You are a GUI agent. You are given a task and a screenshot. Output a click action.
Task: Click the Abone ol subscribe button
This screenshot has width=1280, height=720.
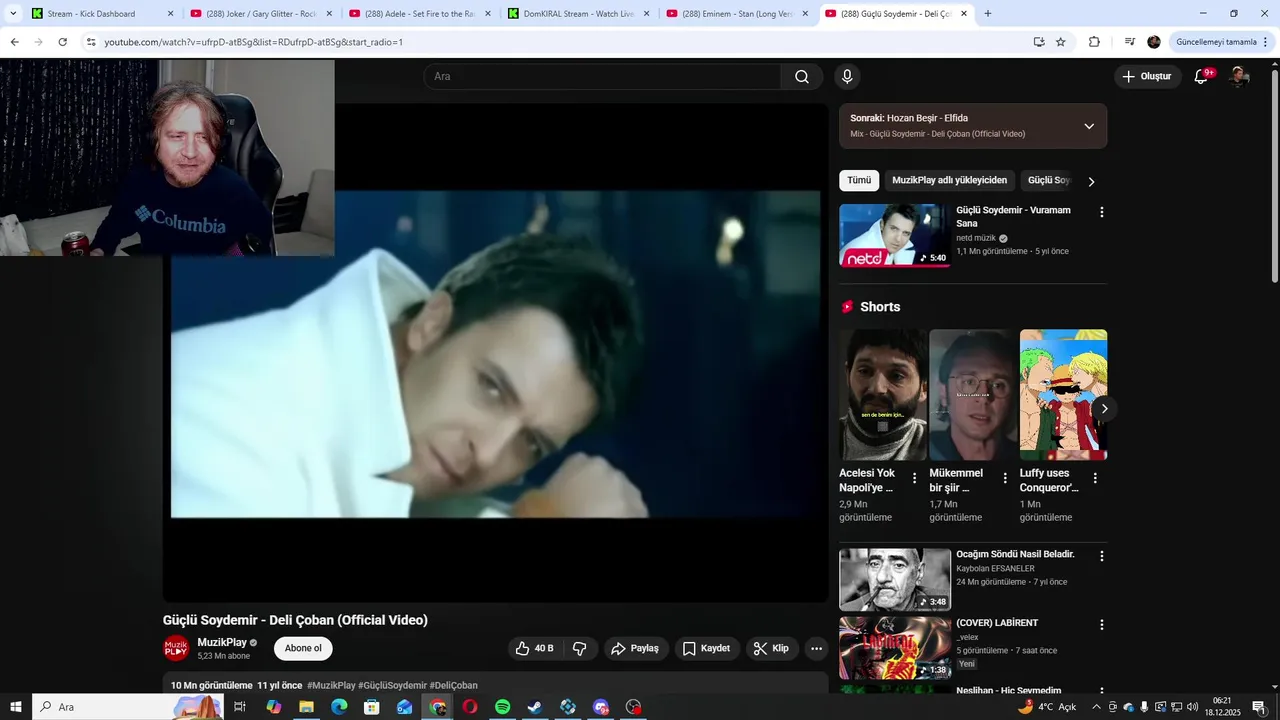[x=303, y=648]
